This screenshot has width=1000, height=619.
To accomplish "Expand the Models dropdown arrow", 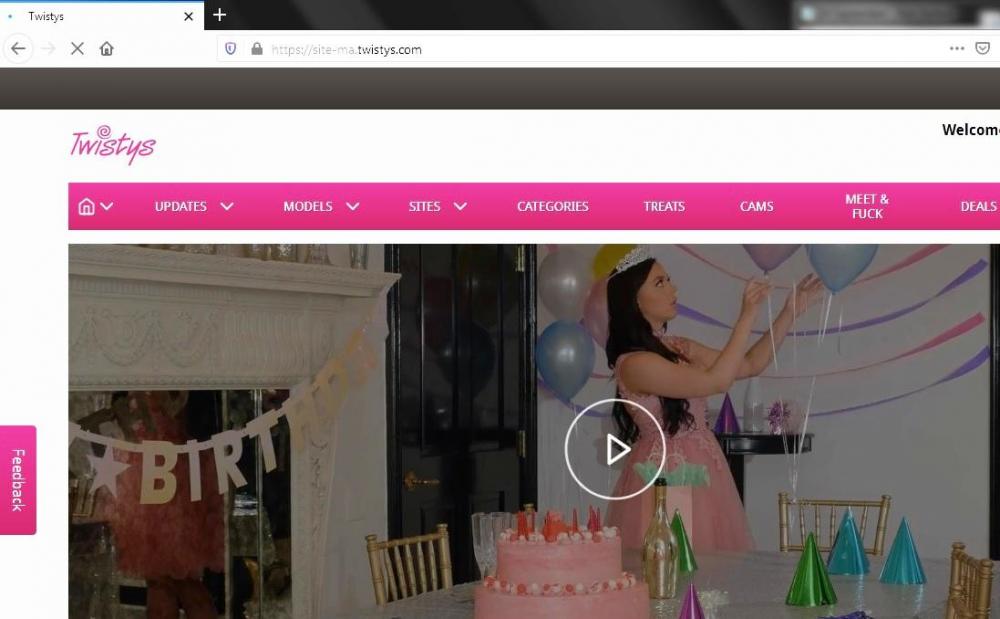I will [352, 206].
